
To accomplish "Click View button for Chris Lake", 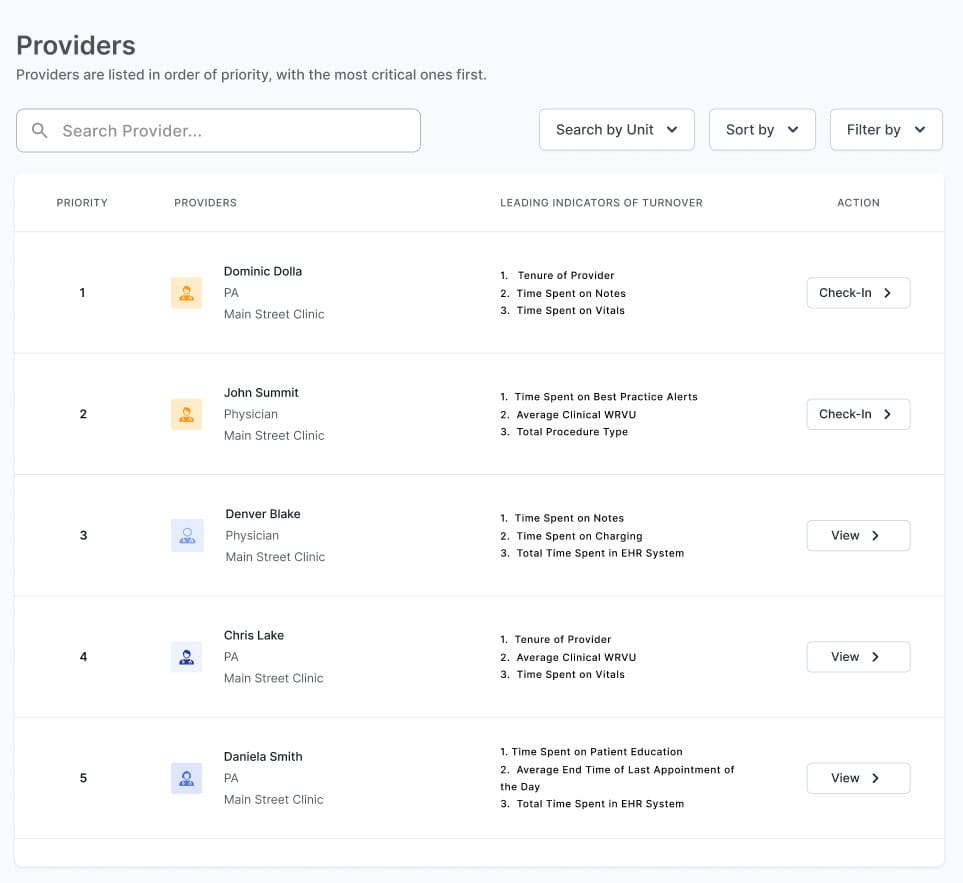I will point(857,657).
